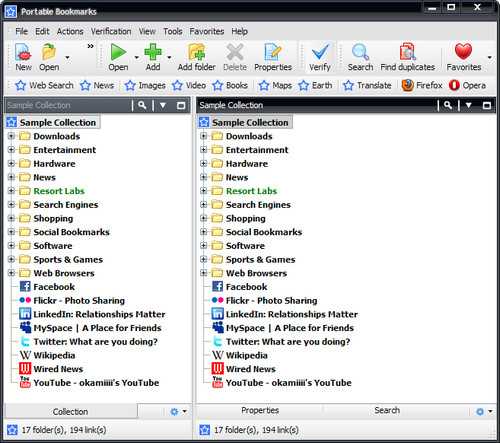Launch Firefox from the quick links bar
The height and width of the screenshot is (443, 500).
tap(422, 85)
